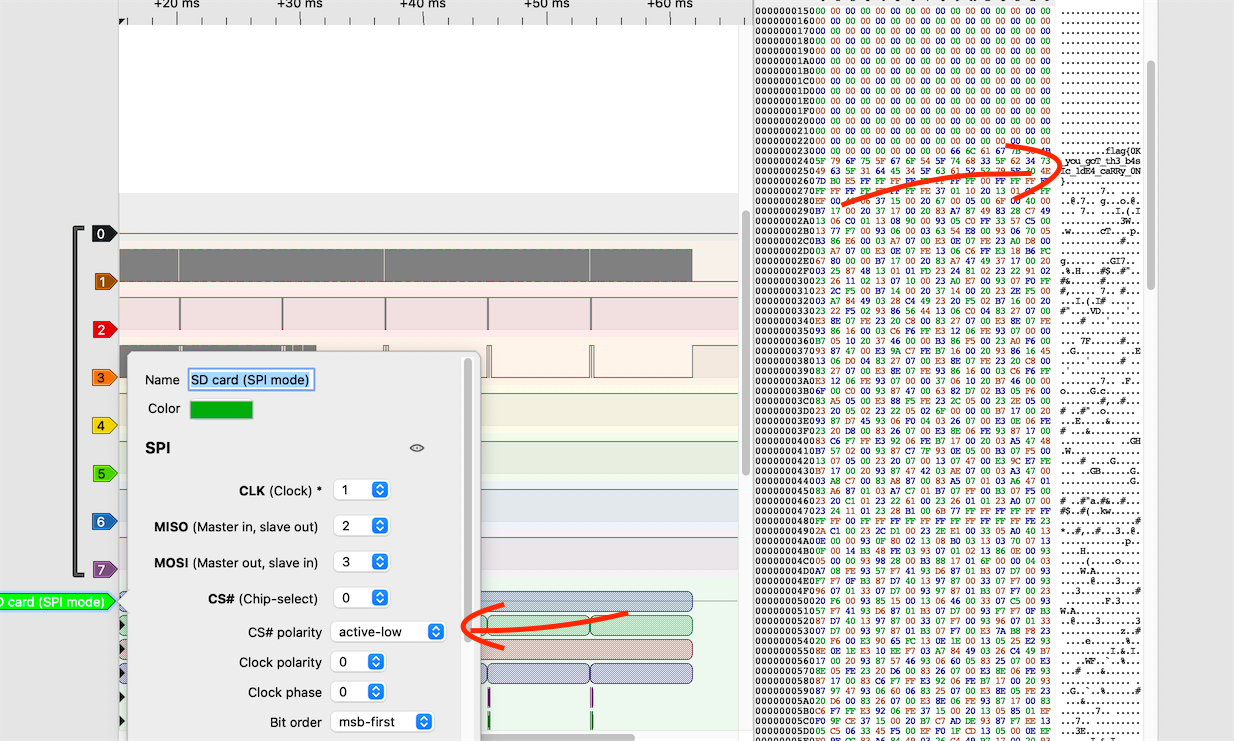1234x741 pixels.
Task: Click the yellow channel 4 label
Action: coord(102,426)
